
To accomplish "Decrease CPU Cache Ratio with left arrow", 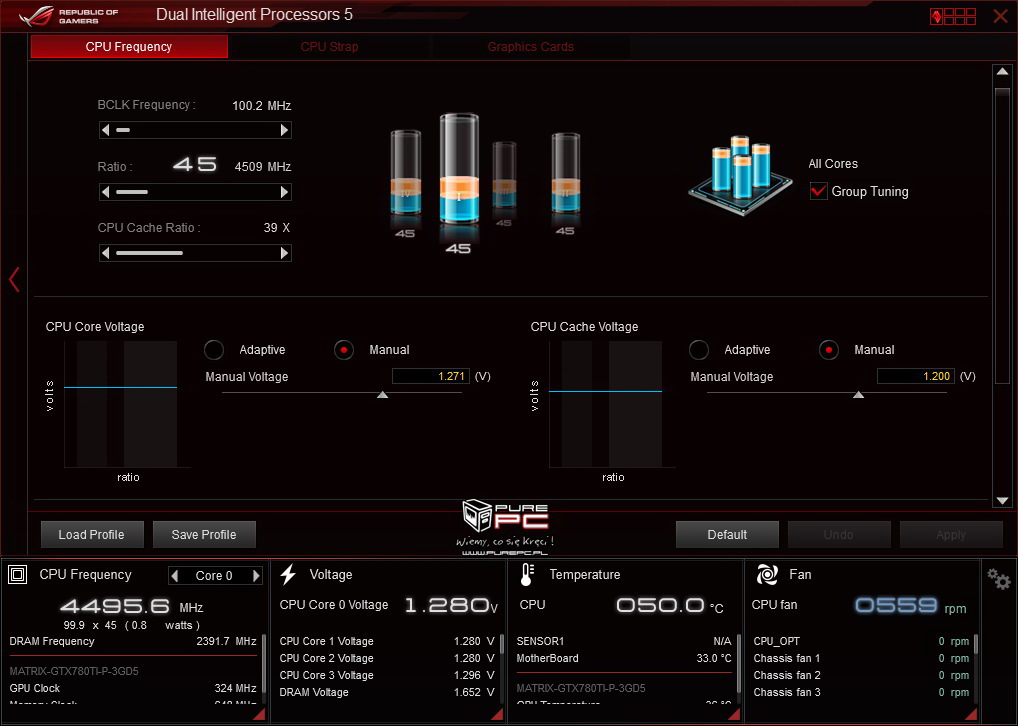I will (105, 254).
